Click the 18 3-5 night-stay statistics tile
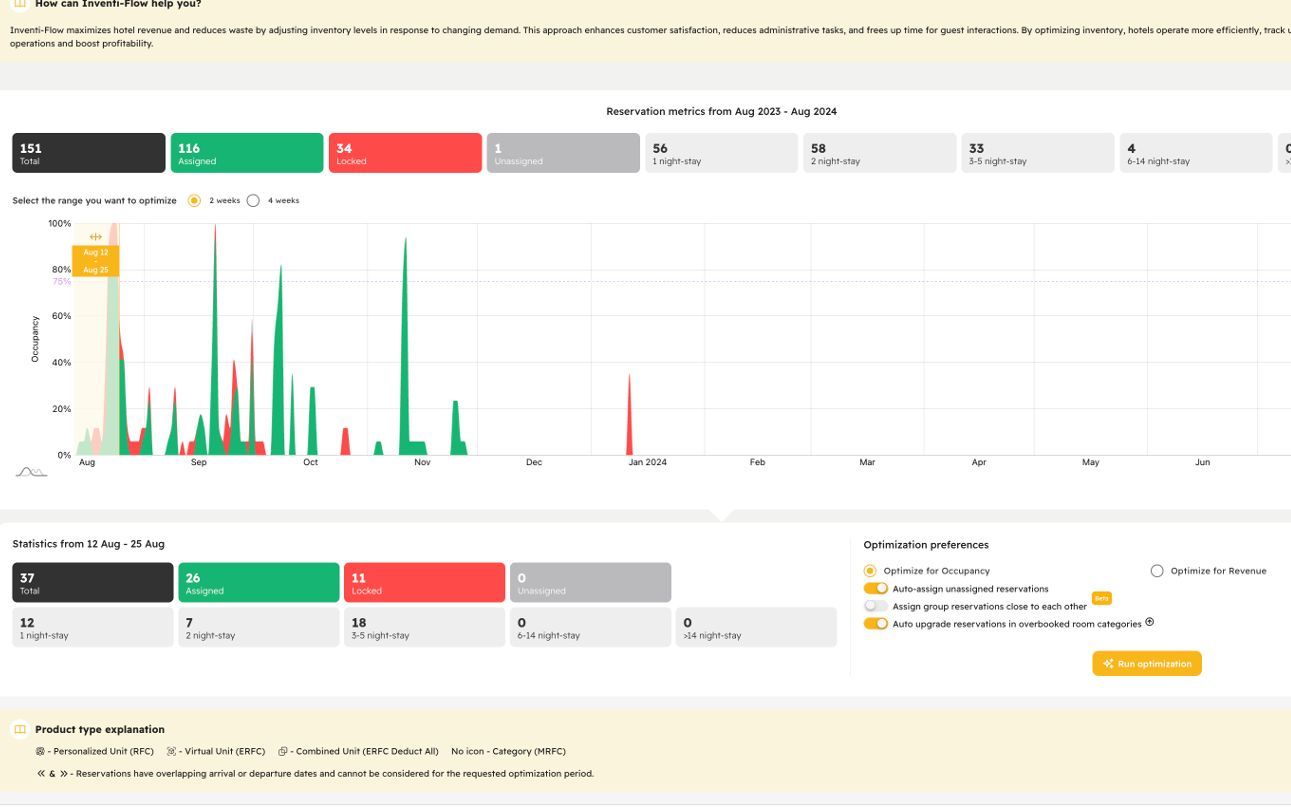This screenshot has width=1291, height=807. (x=425, y=627)
